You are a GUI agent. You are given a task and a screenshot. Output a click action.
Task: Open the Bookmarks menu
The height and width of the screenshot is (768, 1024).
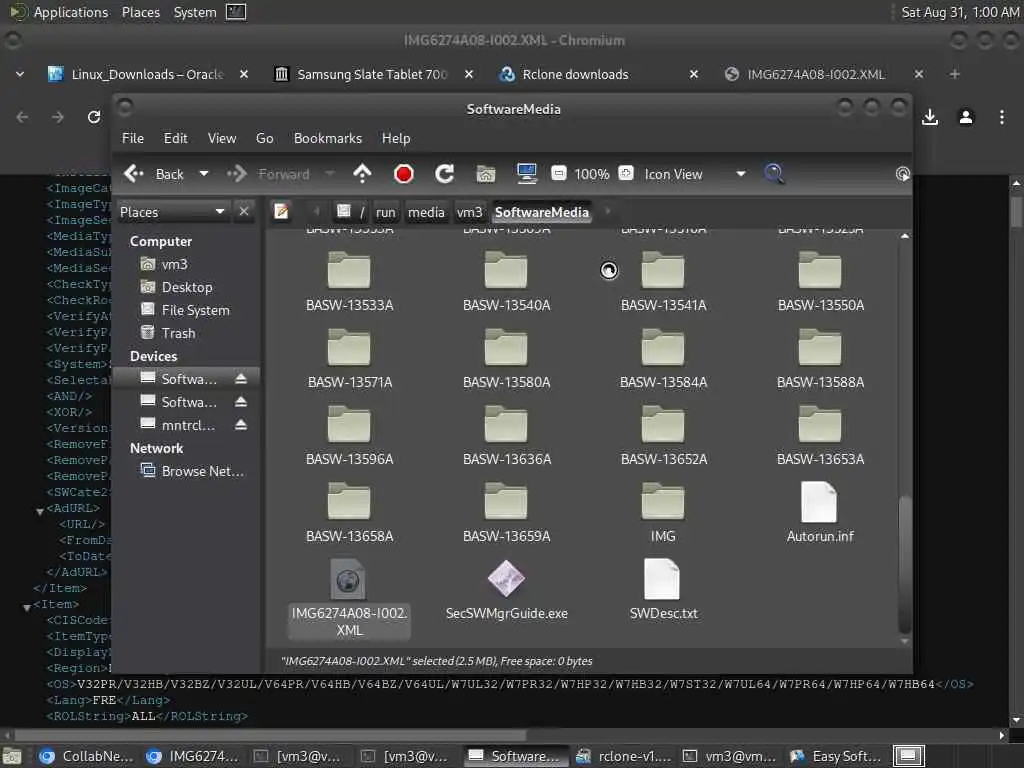(x=327, y=138)
